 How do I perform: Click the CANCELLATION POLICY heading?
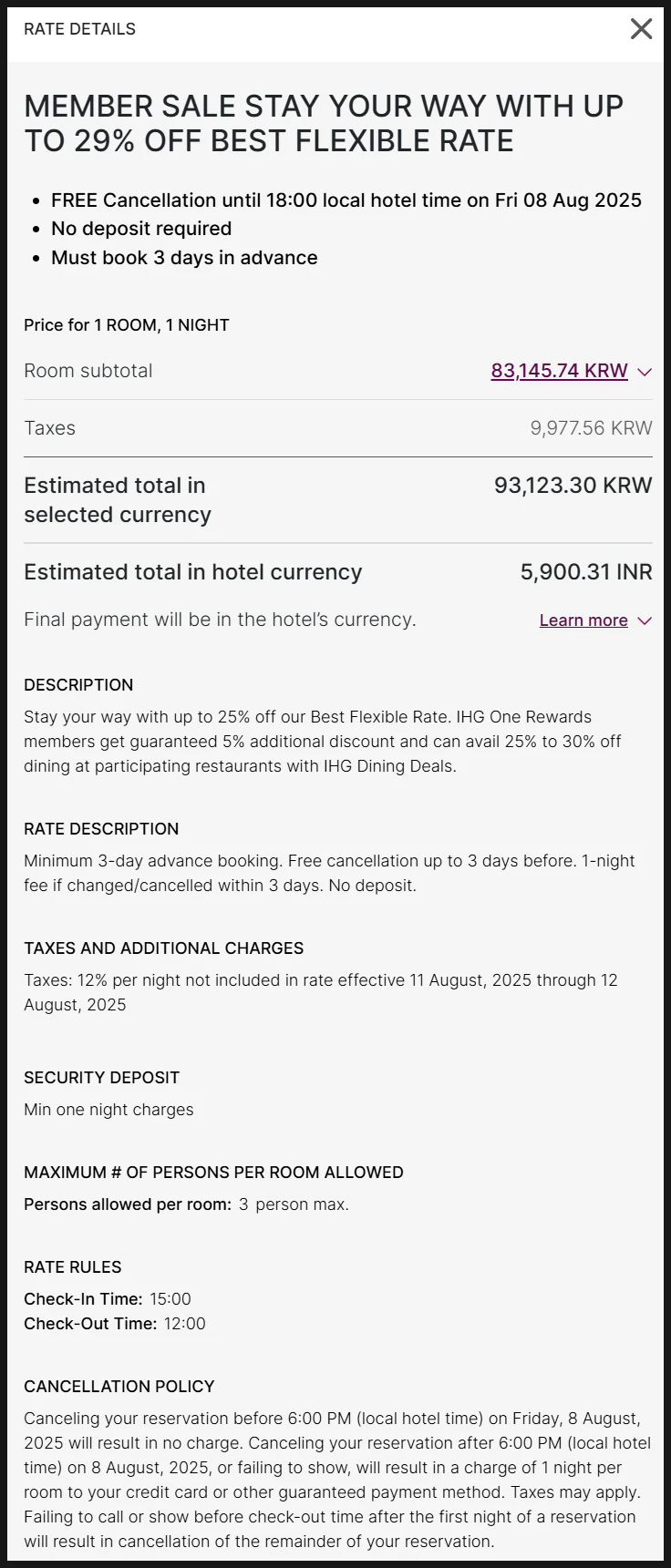coord(119,1387)
